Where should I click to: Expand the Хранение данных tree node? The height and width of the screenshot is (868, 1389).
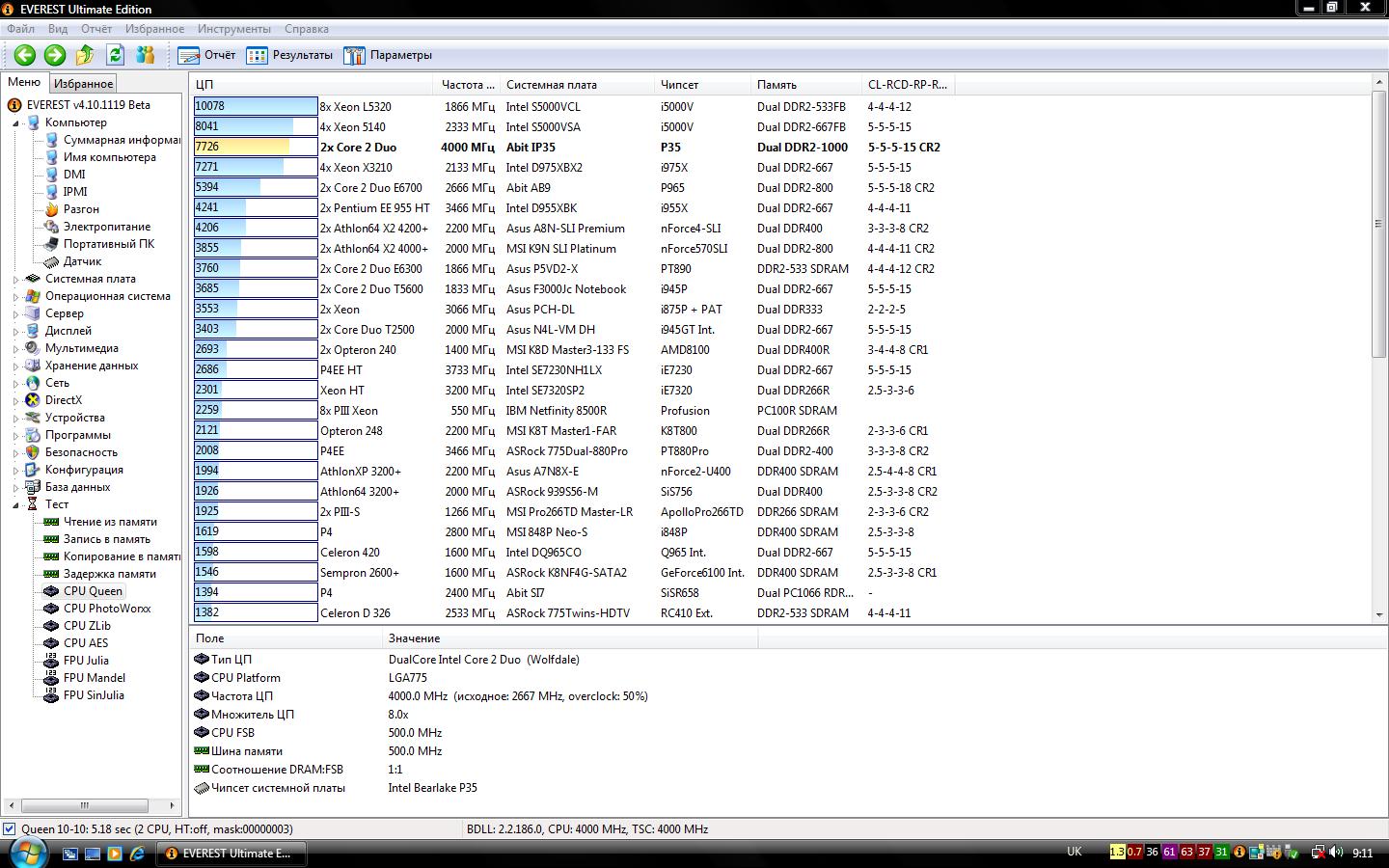pos(15,366)
